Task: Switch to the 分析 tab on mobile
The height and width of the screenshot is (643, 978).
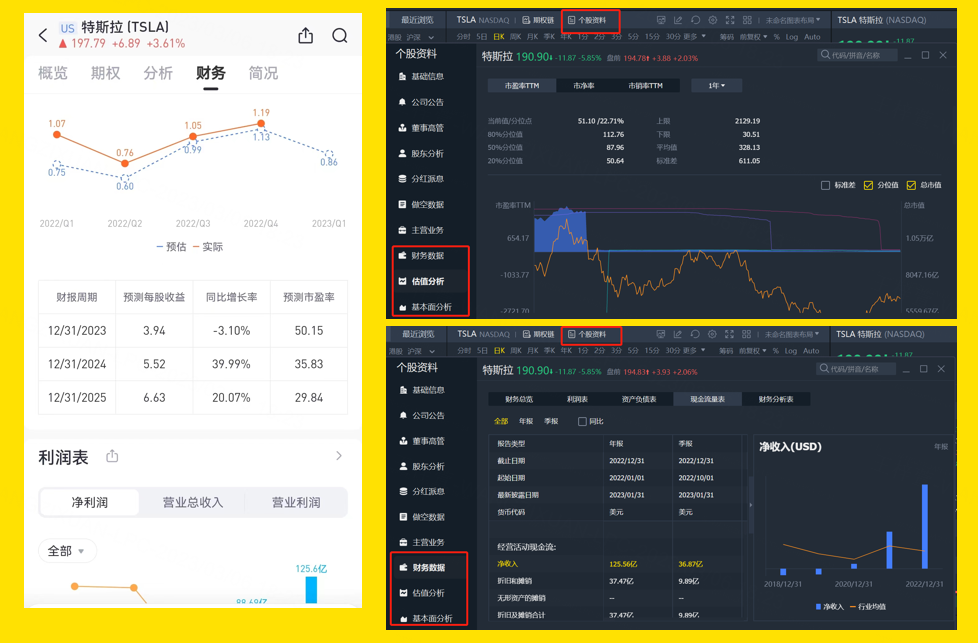Action: (158, 74)
